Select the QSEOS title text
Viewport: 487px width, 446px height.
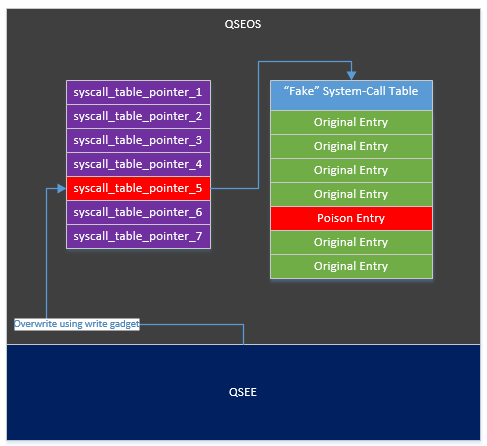click(243, 24)
